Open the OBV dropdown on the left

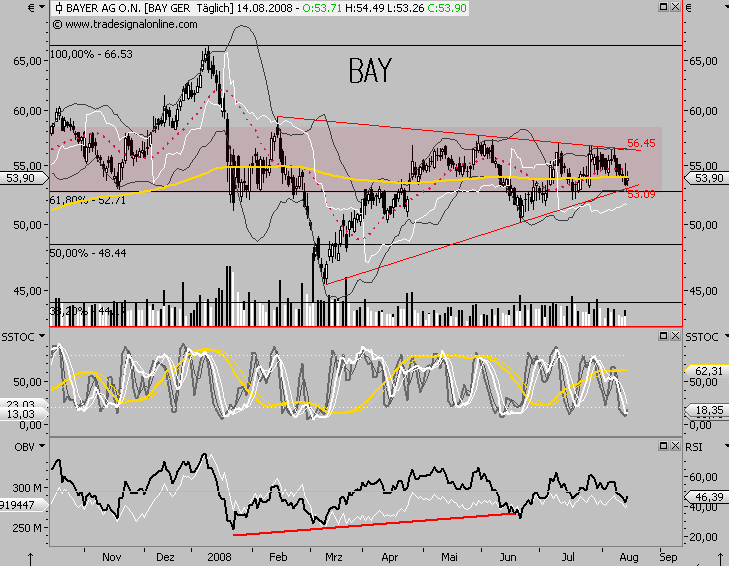(42, 446)
